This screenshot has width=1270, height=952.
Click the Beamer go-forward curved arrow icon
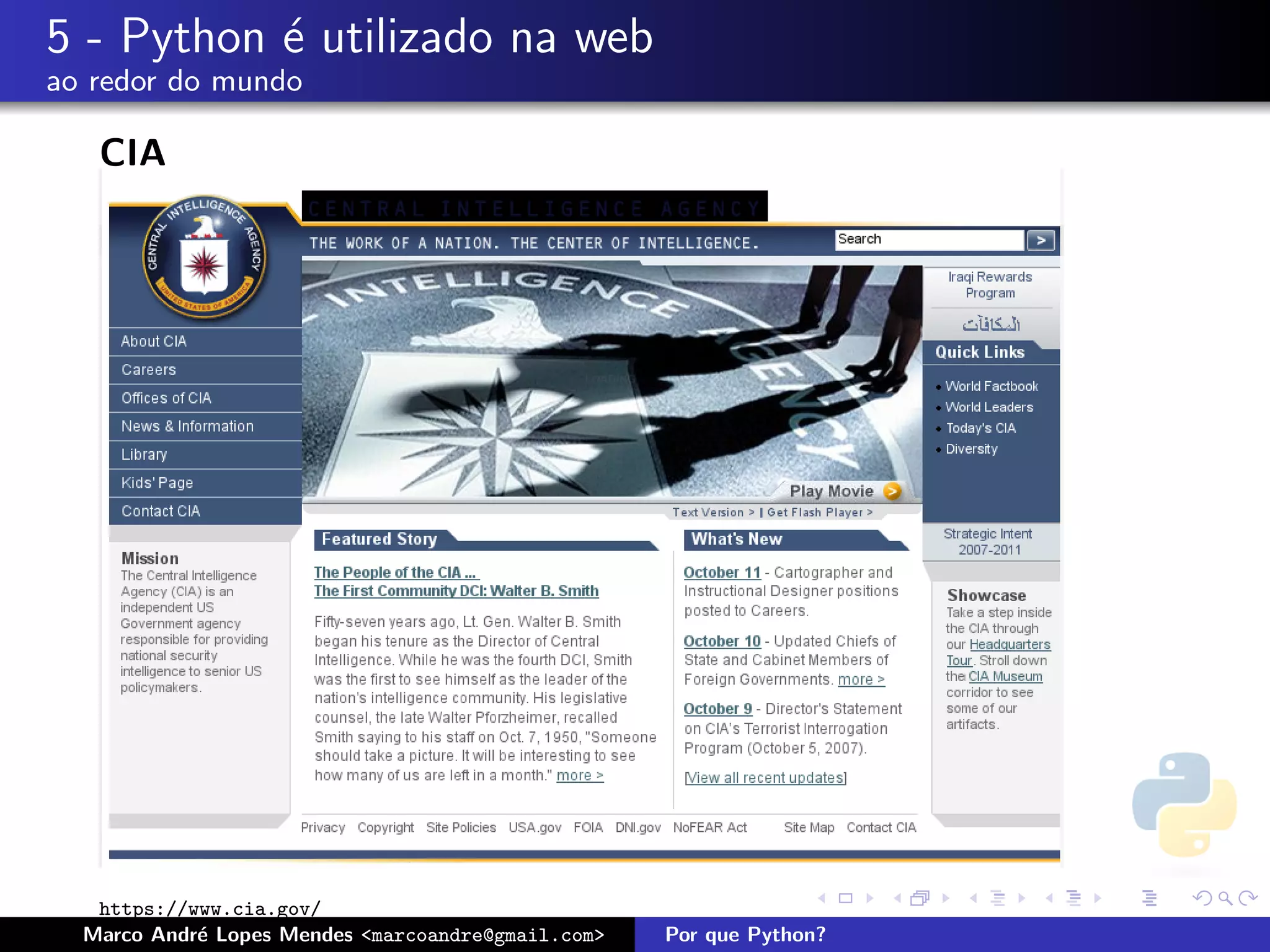tap(1247, 898)
